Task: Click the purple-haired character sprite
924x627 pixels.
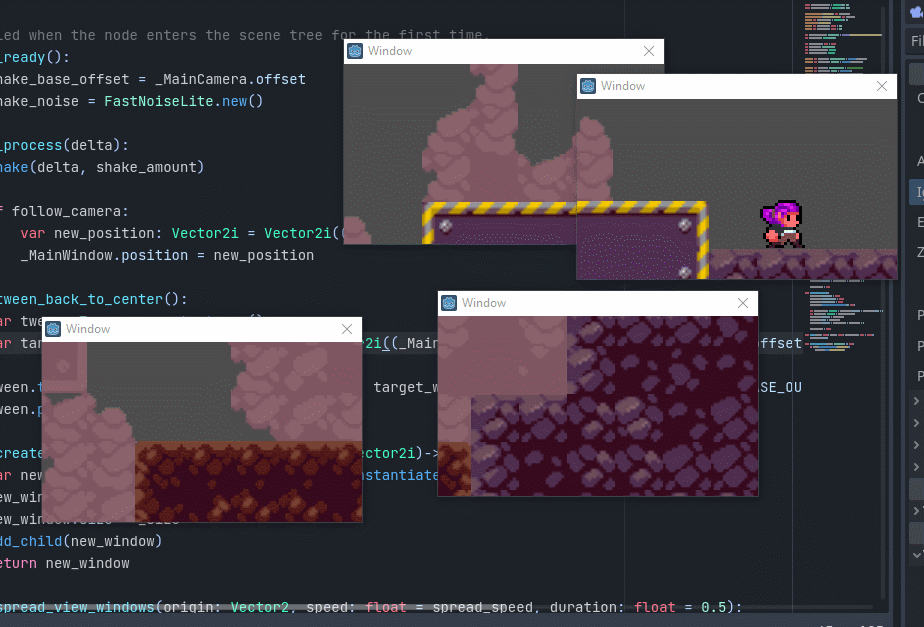Action: (x=782, y=224)
